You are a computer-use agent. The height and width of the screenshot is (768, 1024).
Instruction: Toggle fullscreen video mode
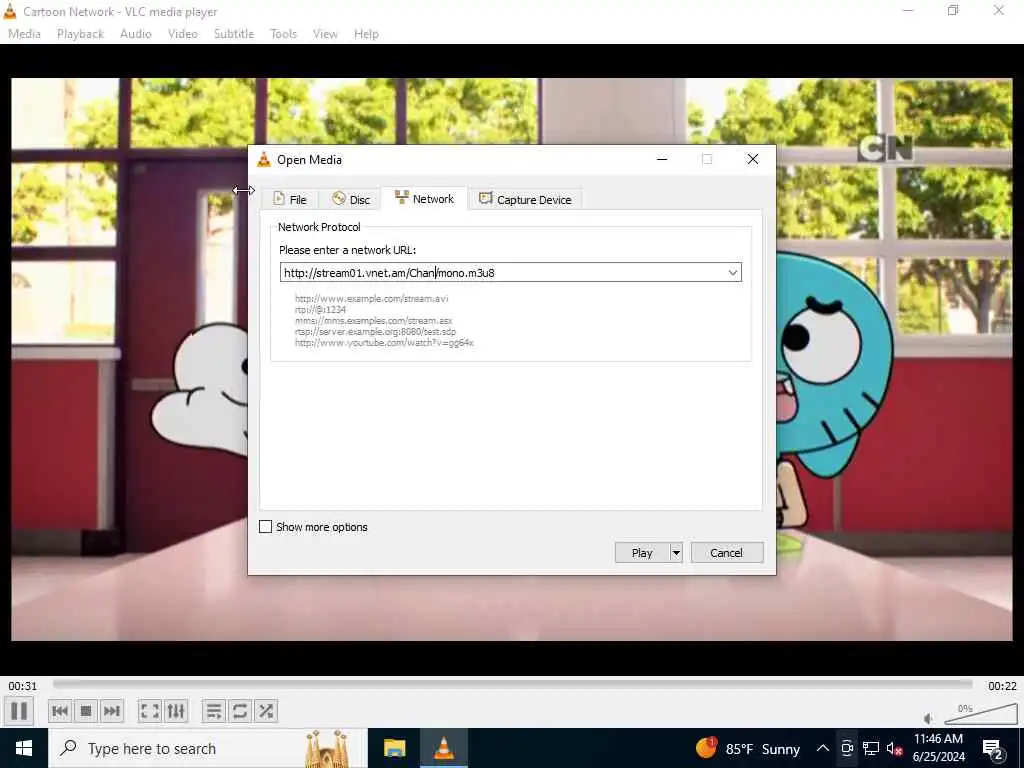point(150,711)
